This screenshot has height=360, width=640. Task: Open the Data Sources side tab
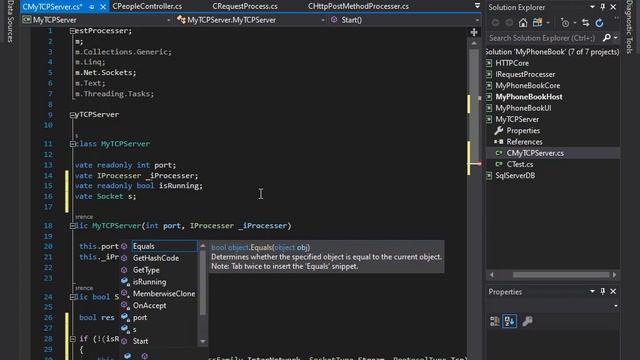coord(10,21)
